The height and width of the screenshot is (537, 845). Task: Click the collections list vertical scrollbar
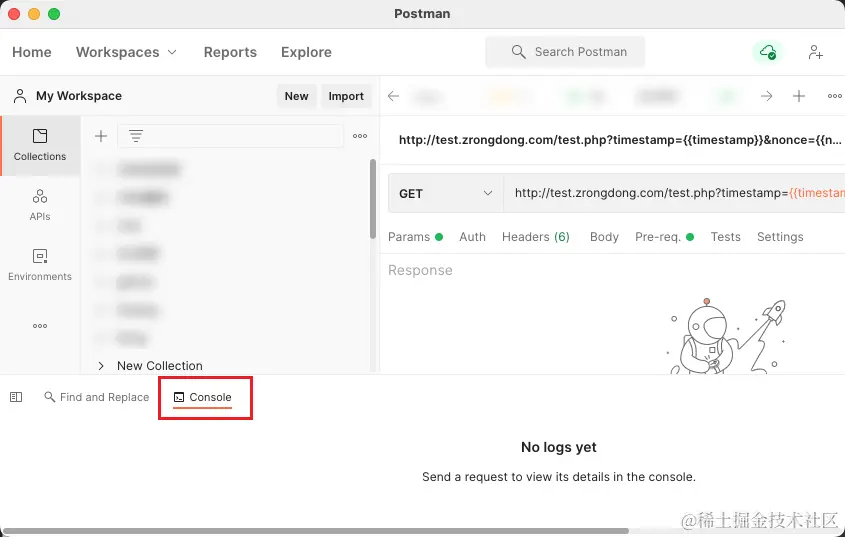tap(373, 198)
